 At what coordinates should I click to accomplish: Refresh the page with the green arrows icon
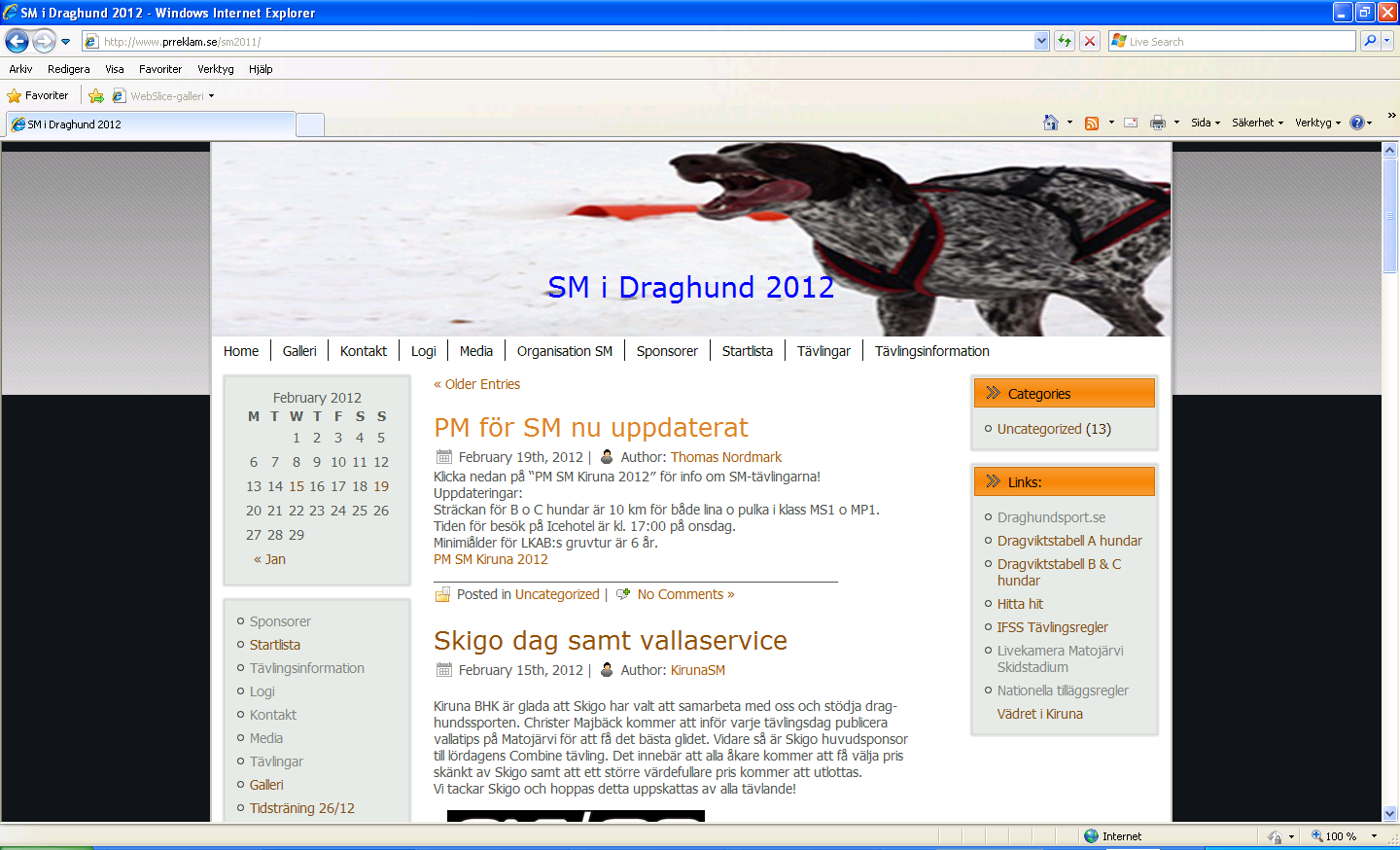point(1065,41)
